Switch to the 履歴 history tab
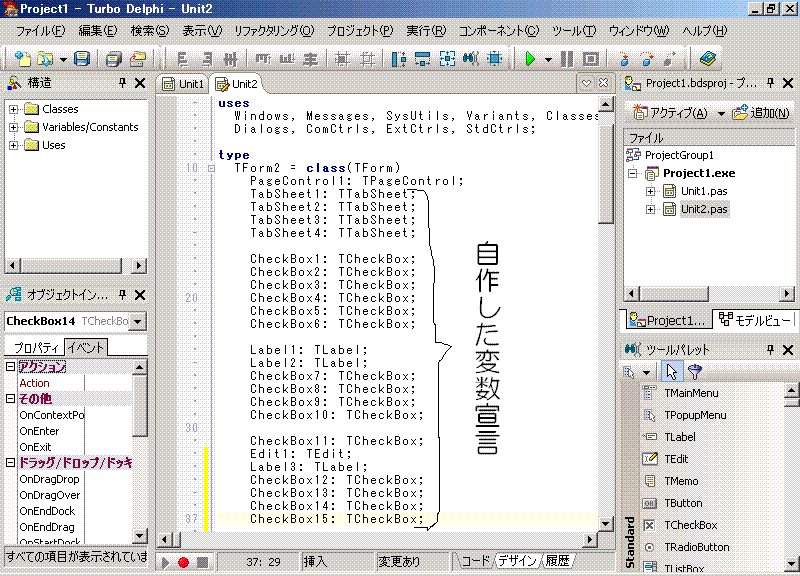 point(557,561)
